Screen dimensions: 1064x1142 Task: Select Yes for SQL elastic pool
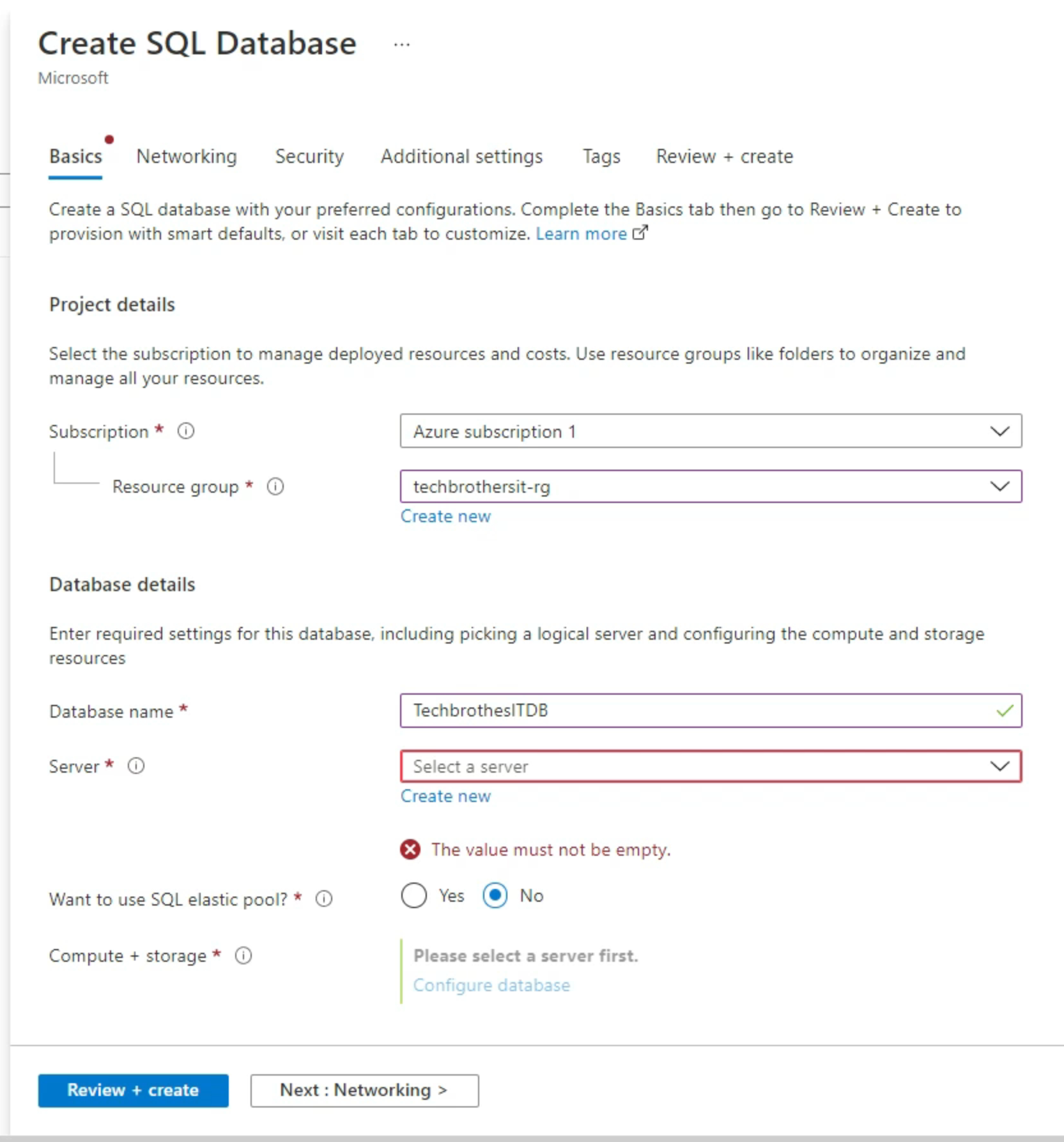click(414, 895)
